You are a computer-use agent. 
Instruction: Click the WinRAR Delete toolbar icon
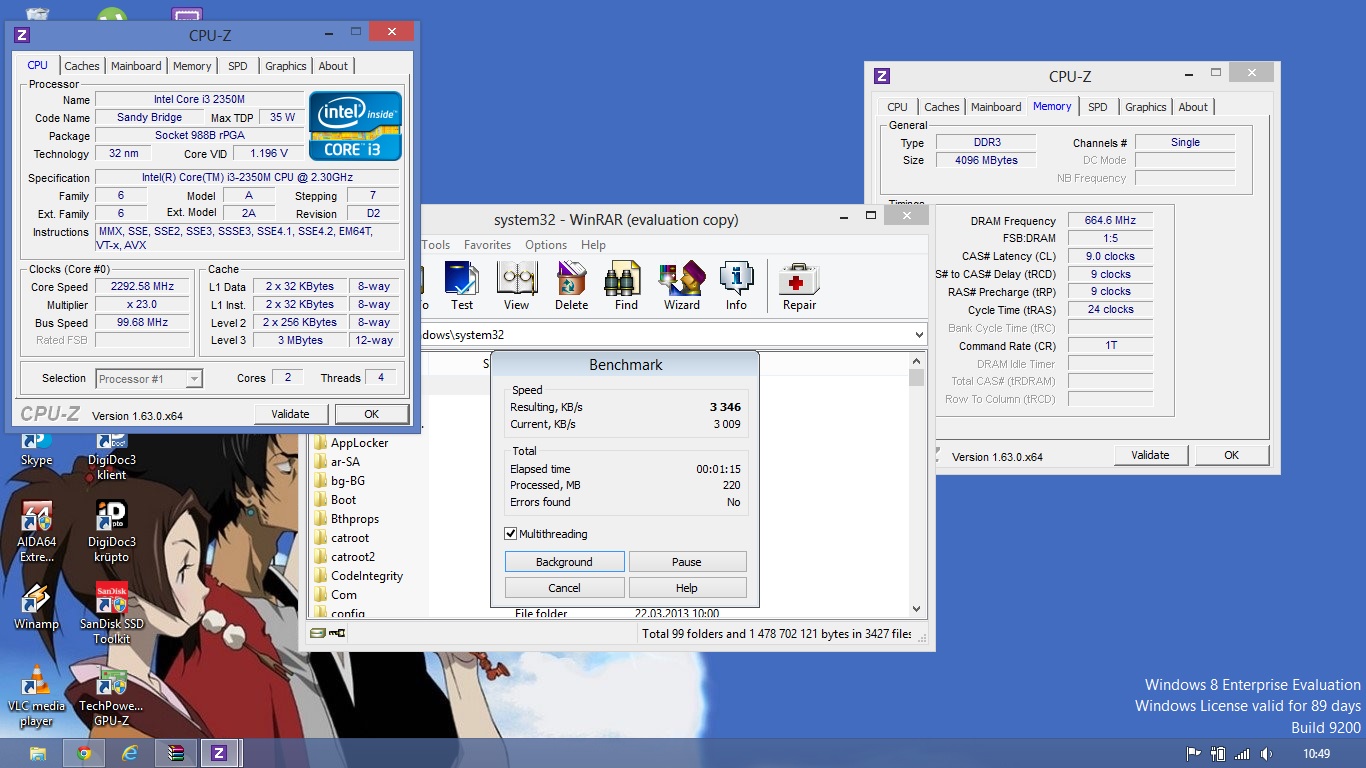571,286
